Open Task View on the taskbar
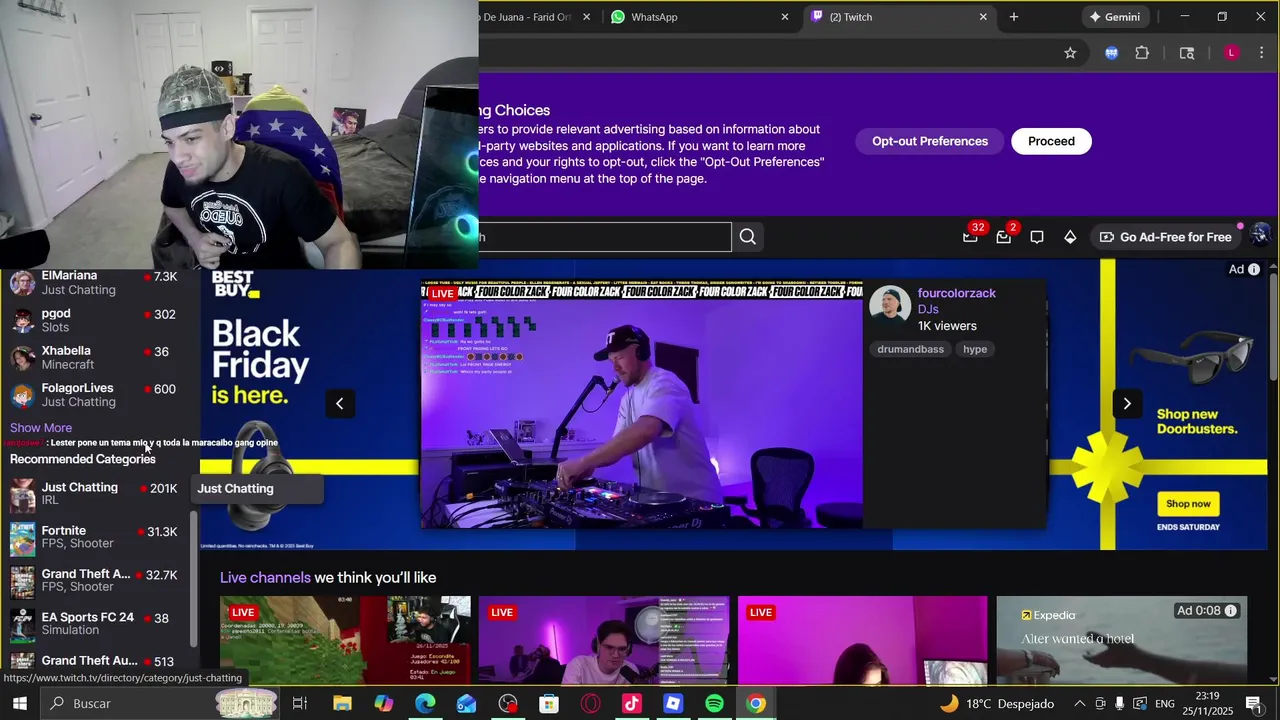 click(299, 703)
